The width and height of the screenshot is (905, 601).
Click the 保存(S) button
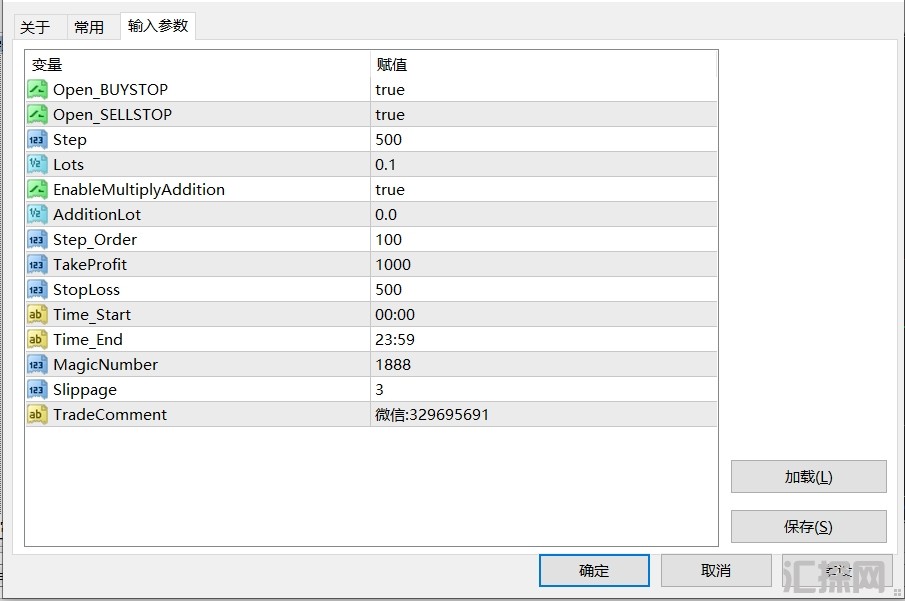(x=808, y=527)
